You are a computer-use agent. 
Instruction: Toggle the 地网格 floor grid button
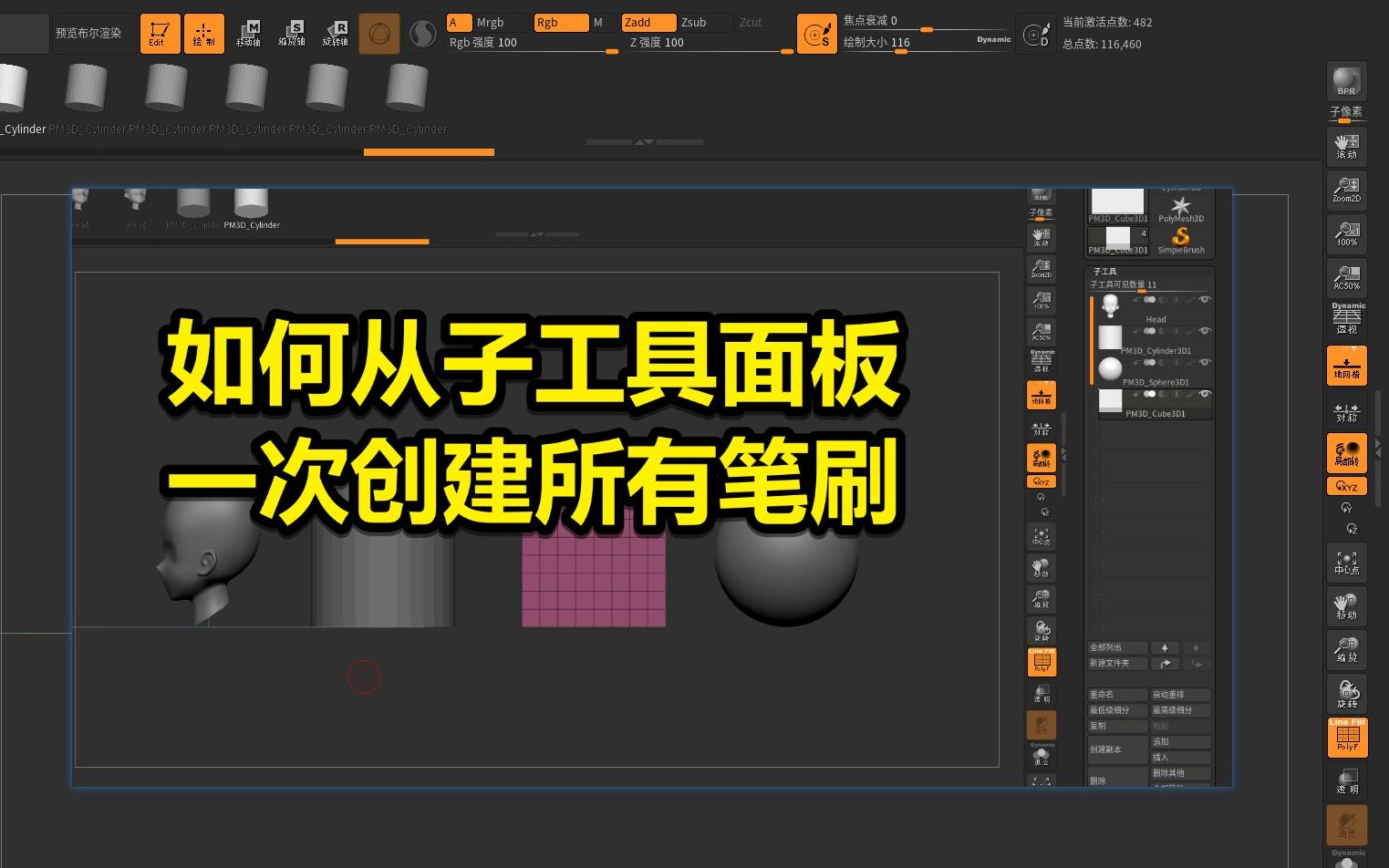[1347, 366]
